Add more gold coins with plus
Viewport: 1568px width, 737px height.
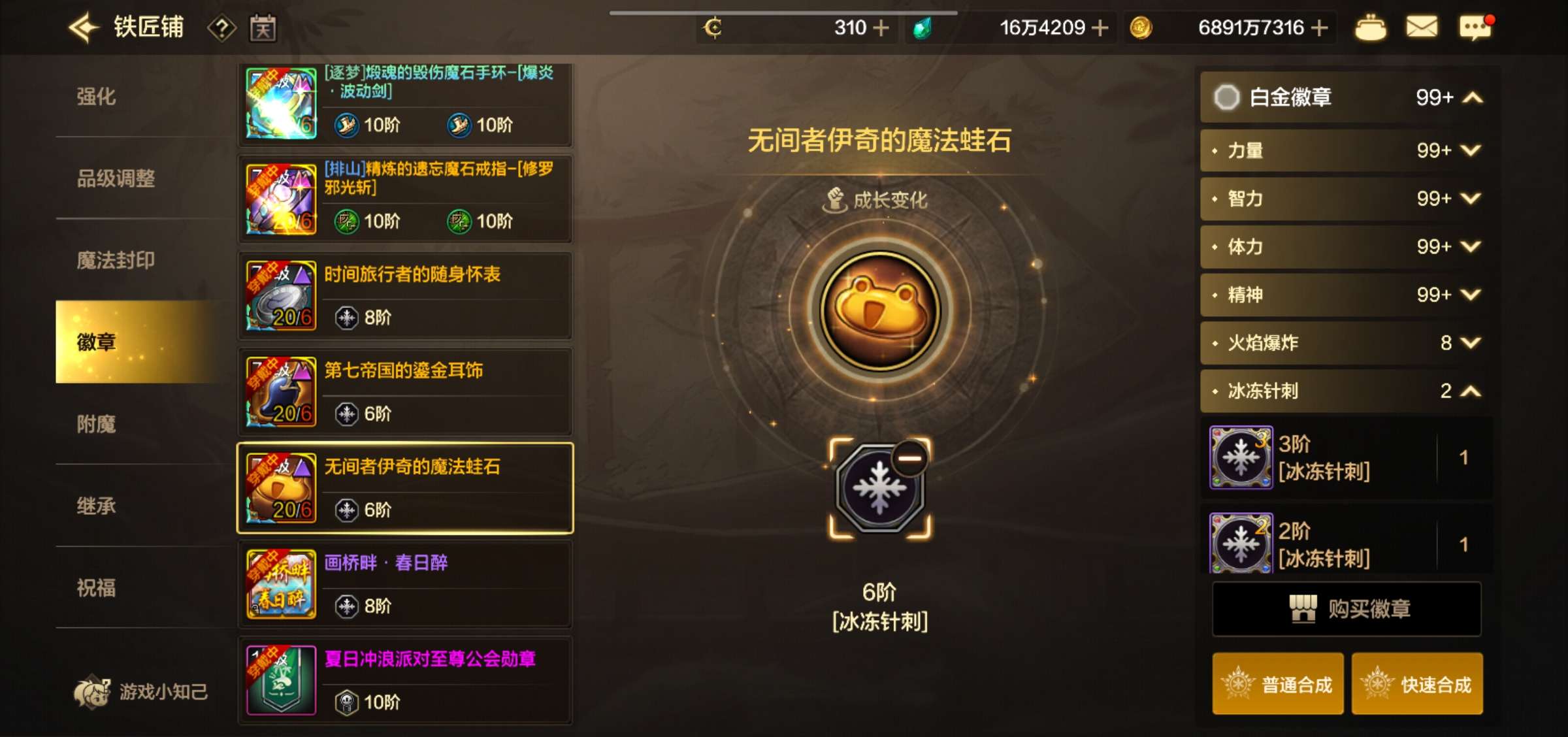pos(1319,28)
